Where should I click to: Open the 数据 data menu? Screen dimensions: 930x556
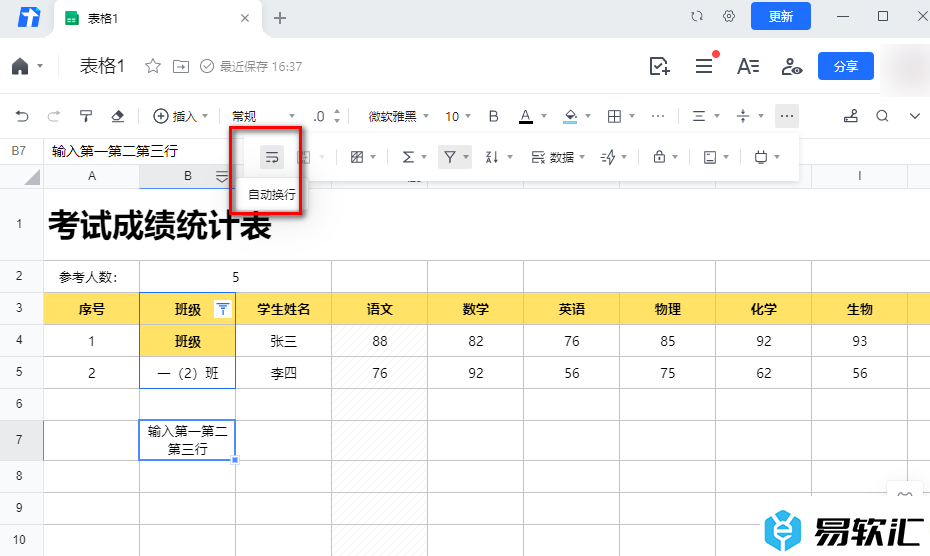558,157
